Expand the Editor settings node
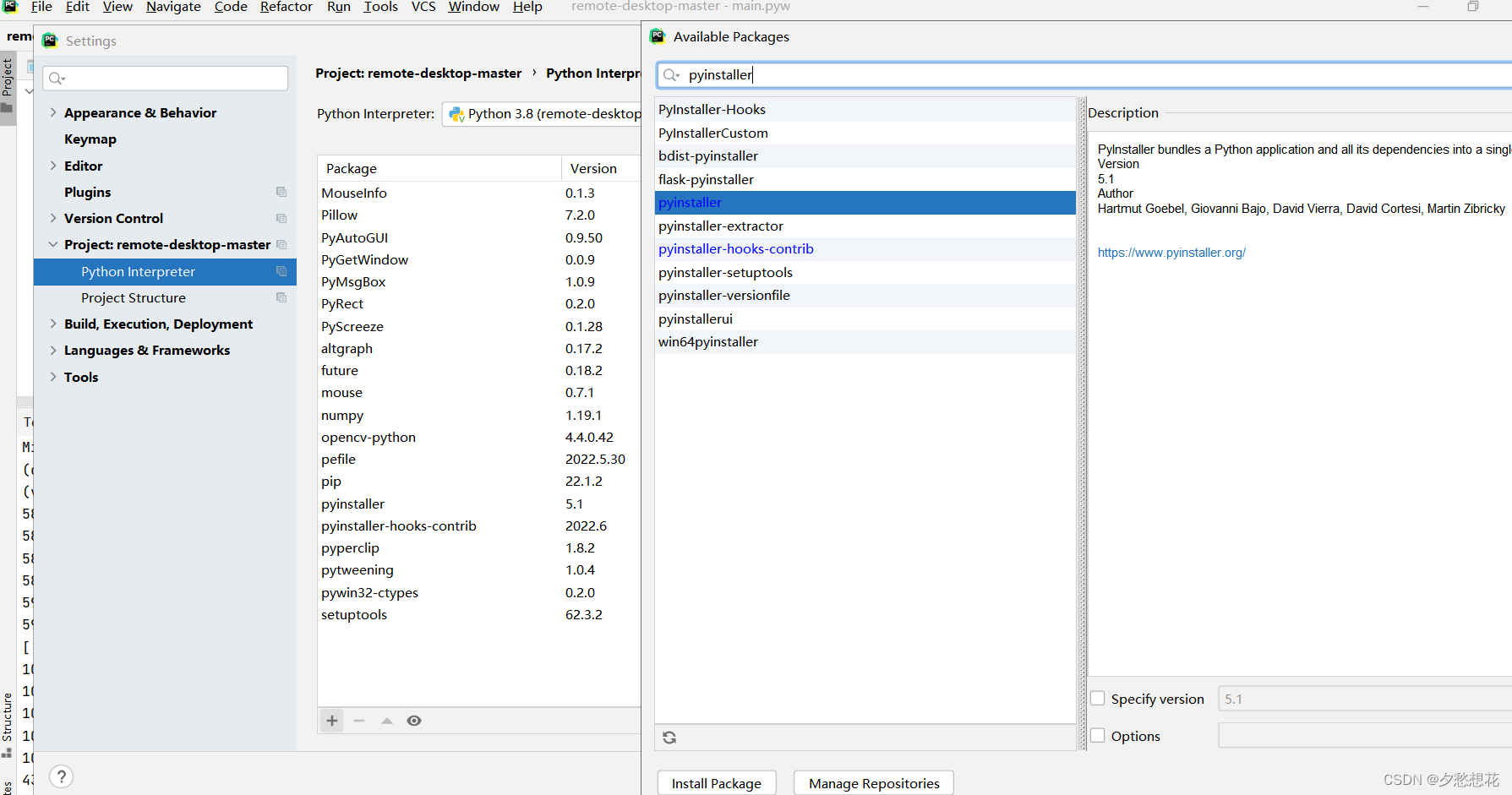The height and width of the screenshot is (795, 1512). [x=53, y=166]
